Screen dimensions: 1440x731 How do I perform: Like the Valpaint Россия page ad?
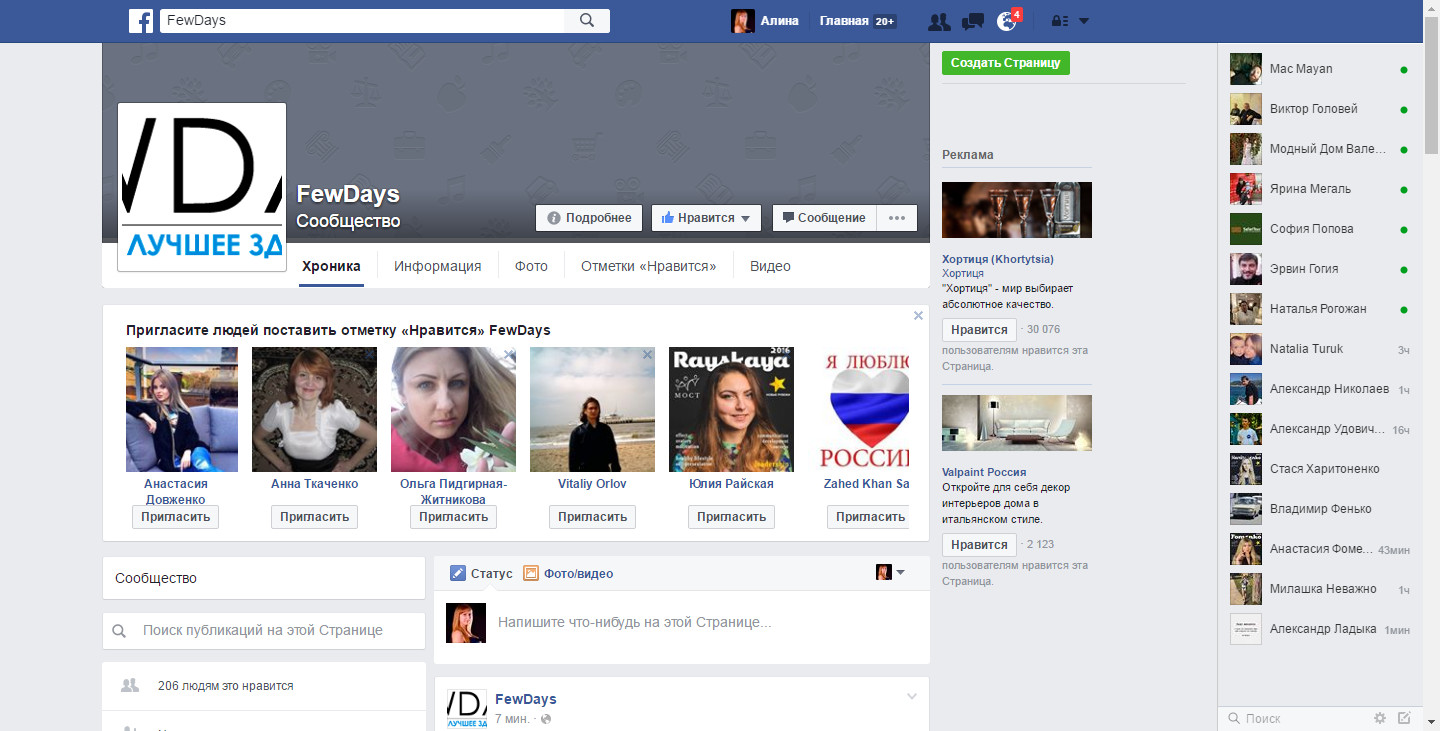coord(979,545)
